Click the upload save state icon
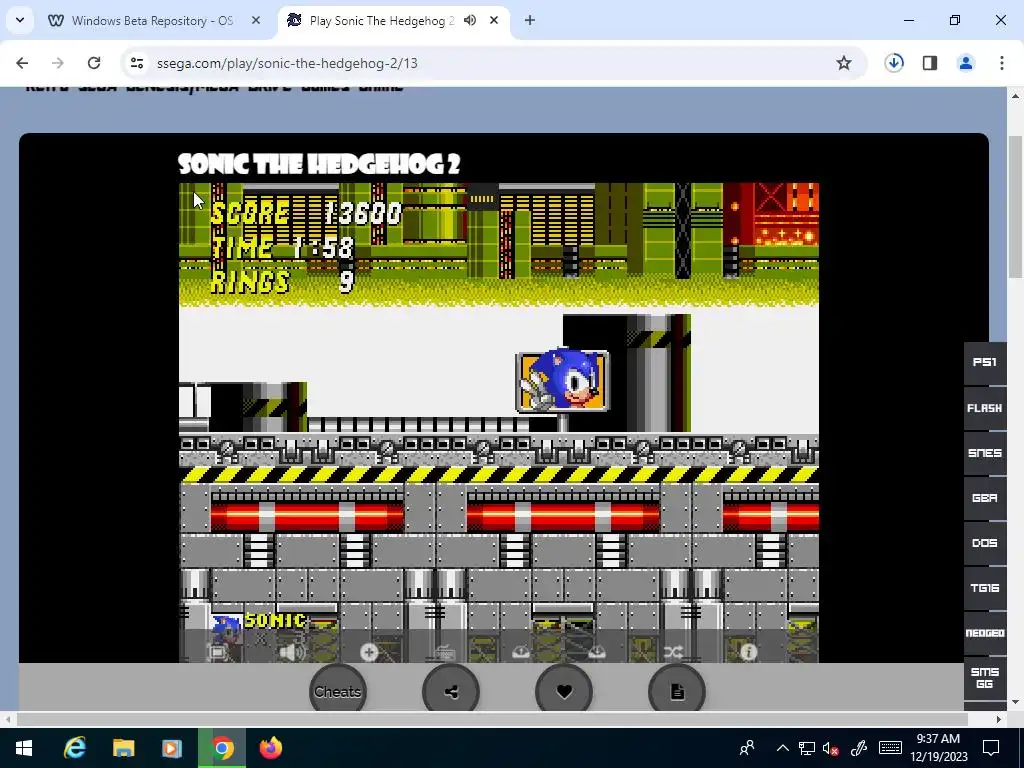 click(x=520, y=652)
